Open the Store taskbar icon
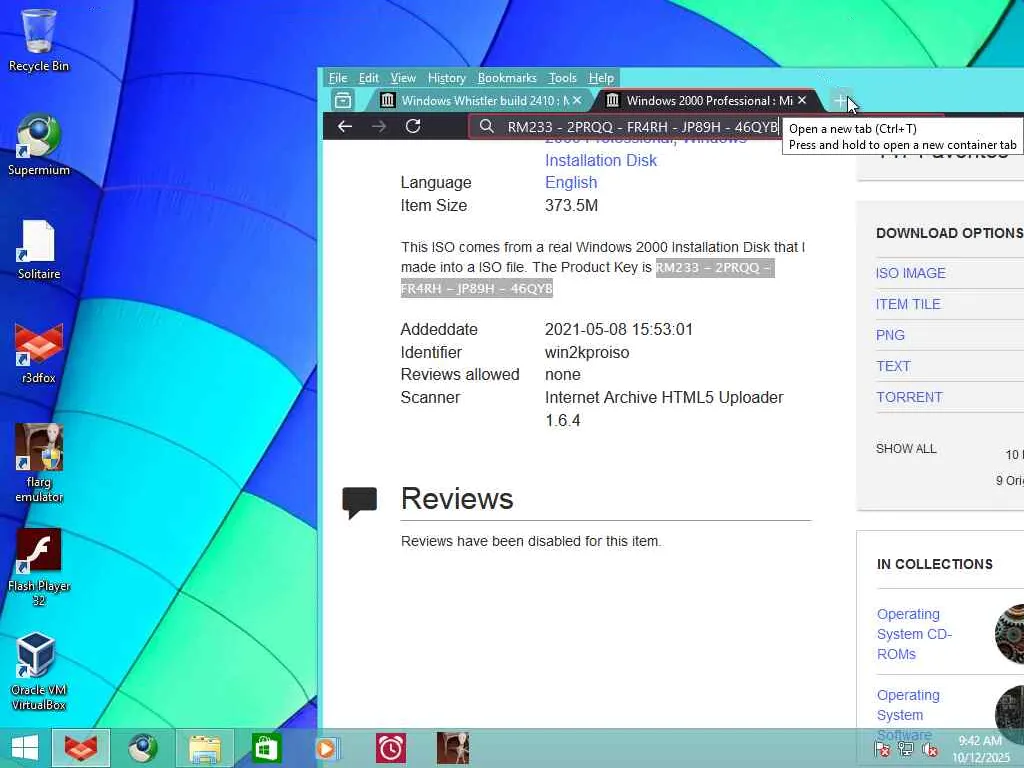The image size is (1024, 768). click(266, 748)
